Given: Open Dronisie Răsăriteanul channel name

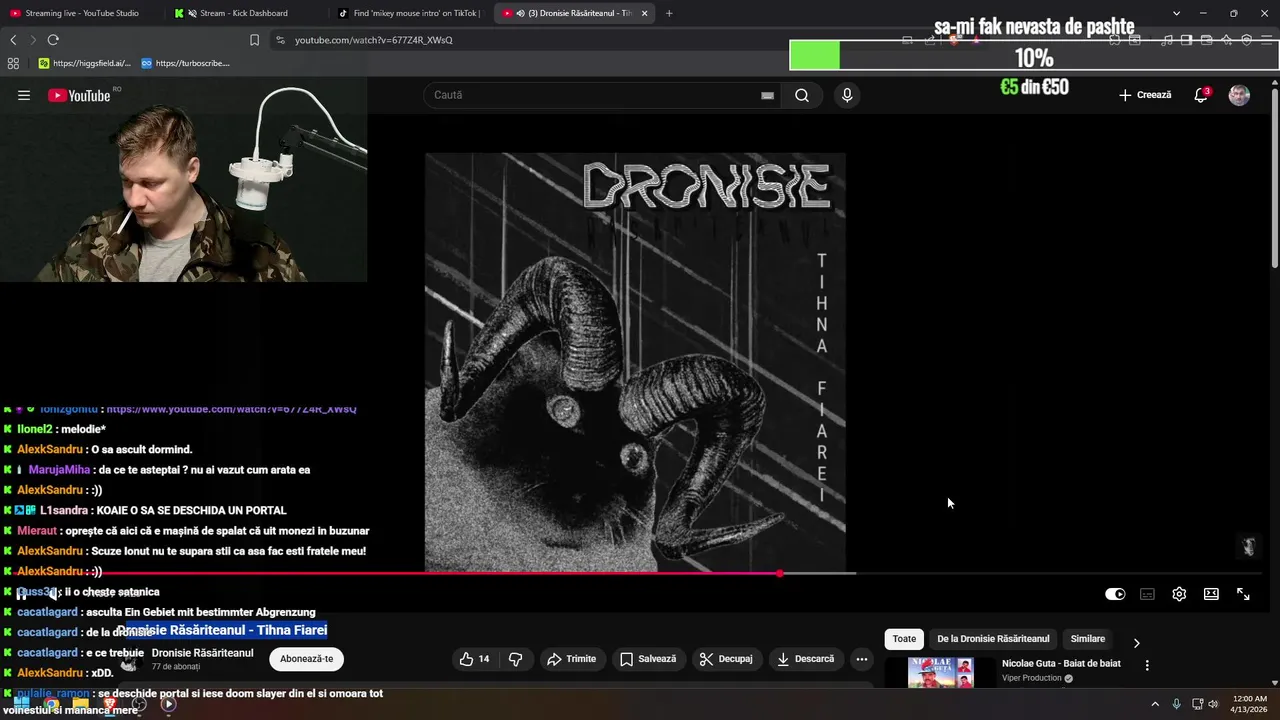Looking at the screenshot, I should [x=202, y=653].
